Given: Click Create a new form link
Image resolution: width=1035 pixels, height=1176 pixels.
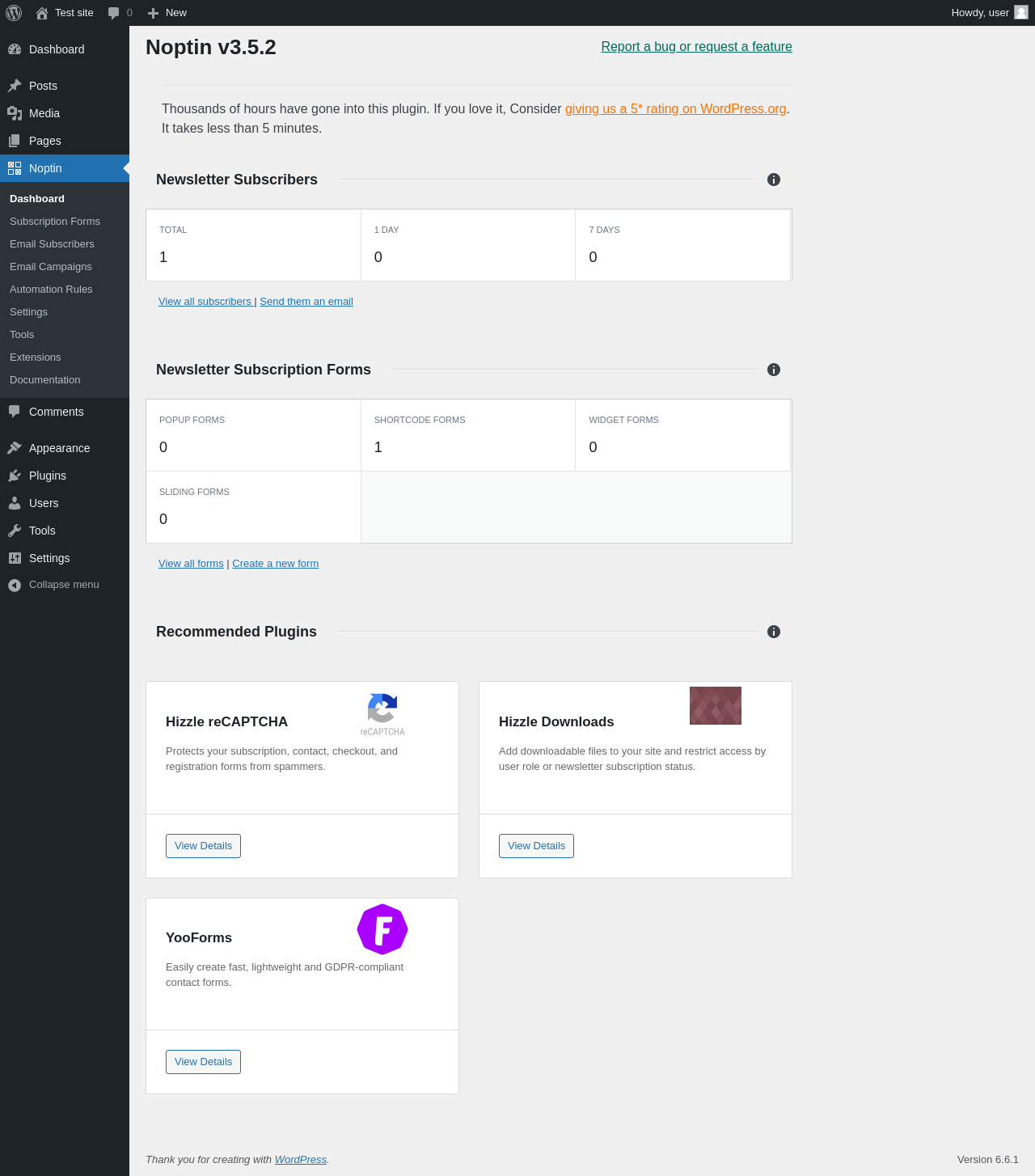Looking at the screenshot, I should click(275, 564).
